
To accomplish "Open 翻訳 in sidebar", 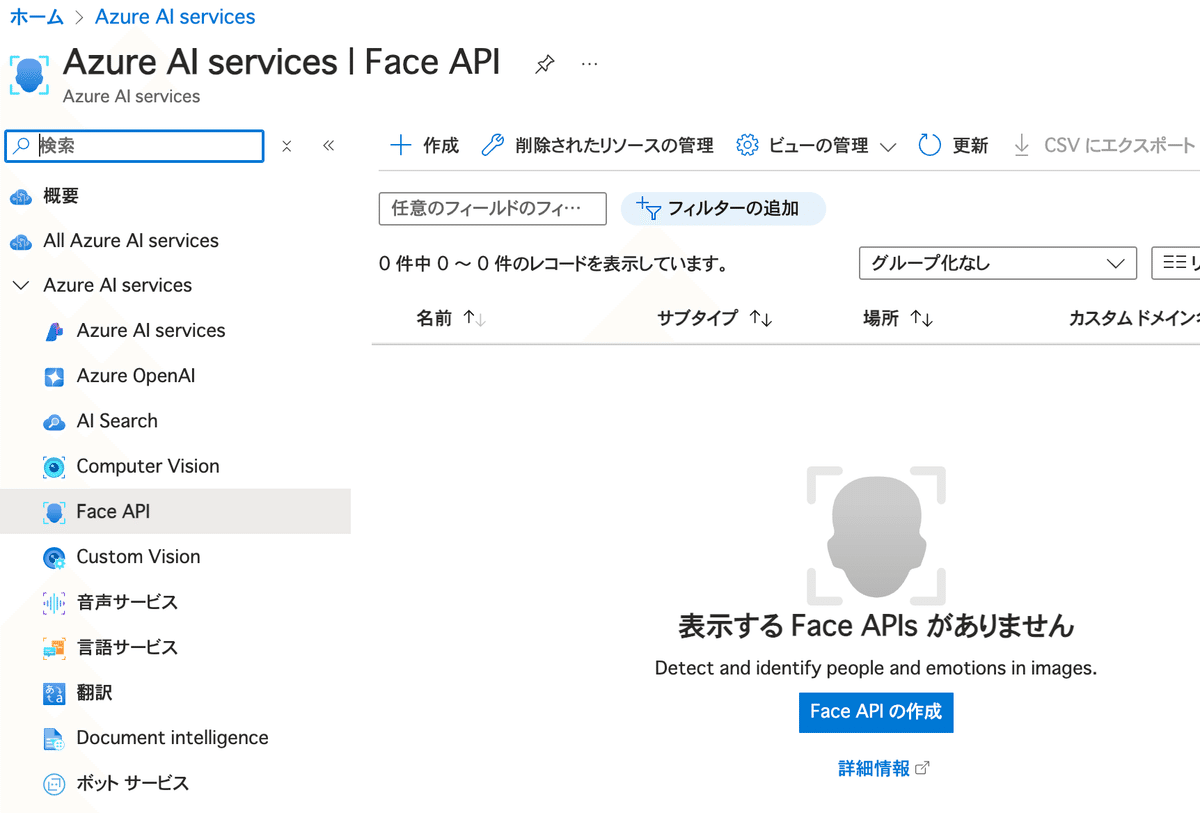I will (94, 692).
